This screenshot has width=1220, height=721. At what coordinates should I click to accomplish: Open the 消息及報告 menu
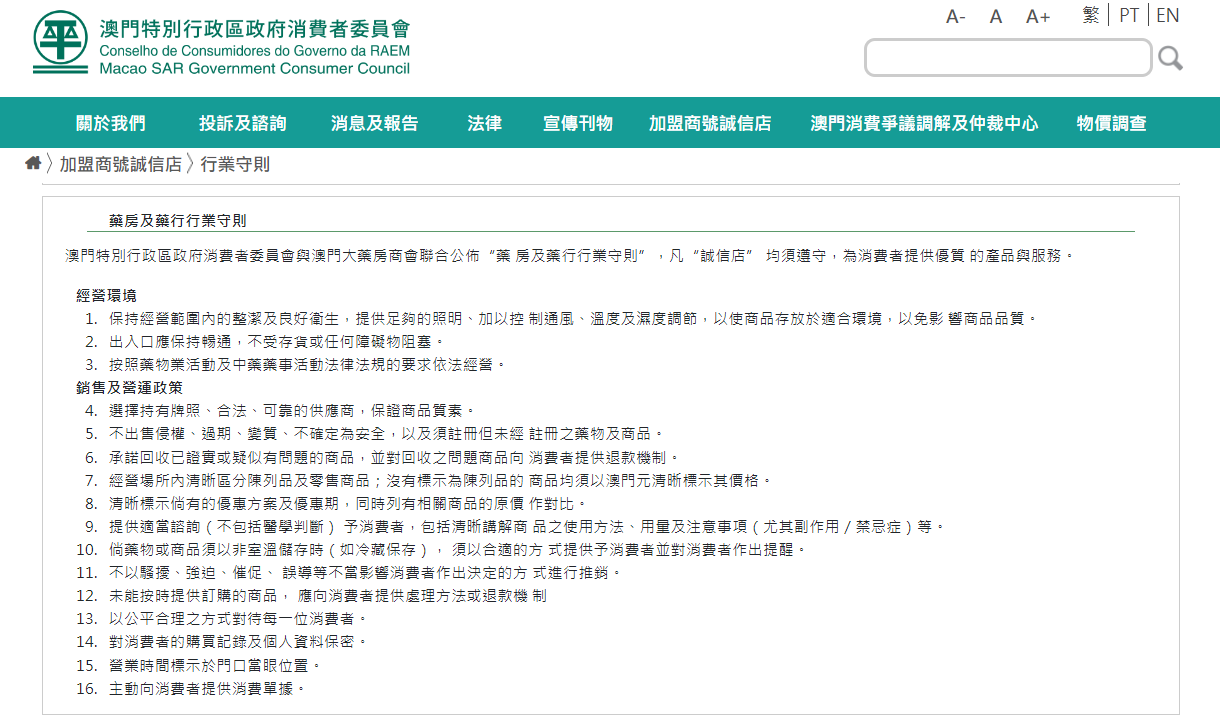click(x=374, y=124)
